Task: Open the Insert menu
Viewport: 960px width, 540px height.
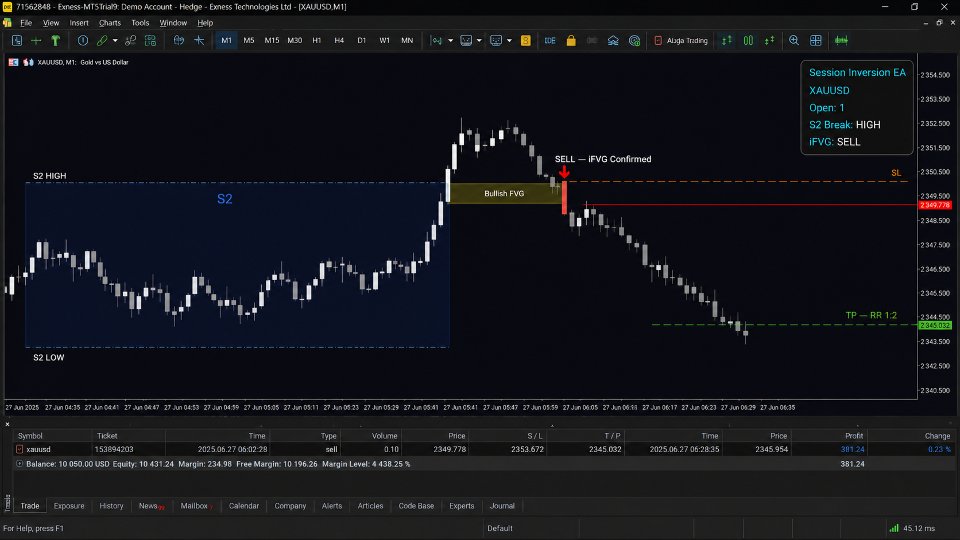Action: [x=79, y=23]
